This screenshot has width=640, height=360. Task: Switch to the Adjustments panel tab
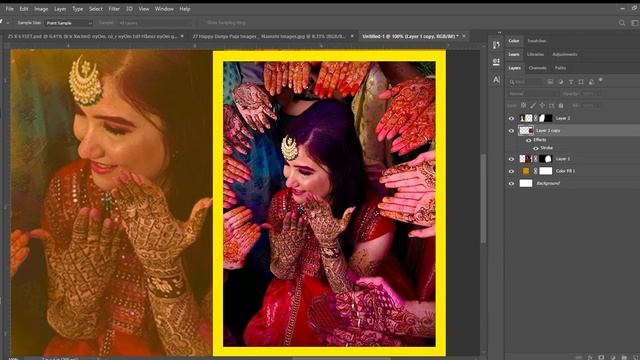(564, 54)
